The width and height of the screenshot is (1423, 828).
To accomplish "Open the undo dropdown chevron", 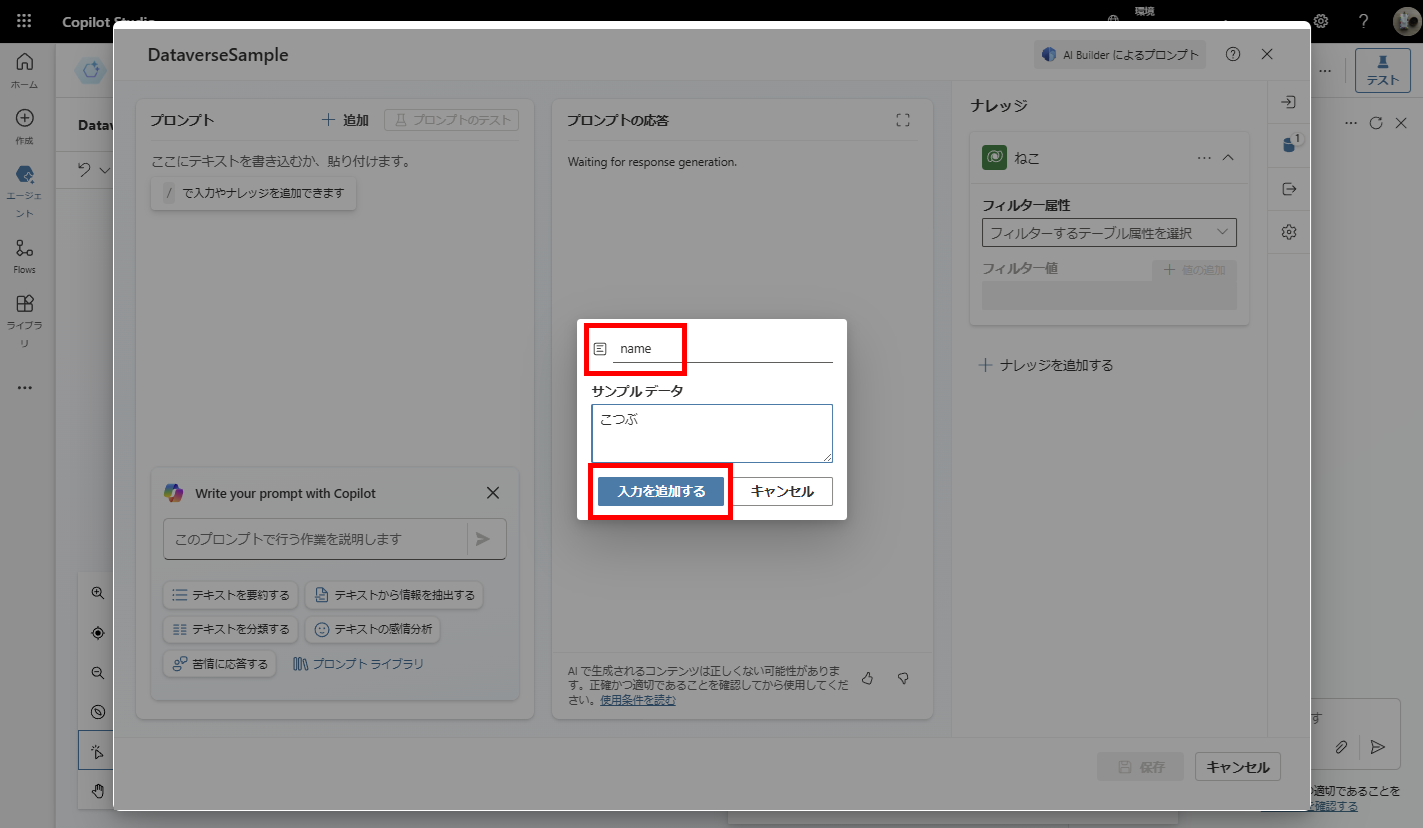I will (x=107, y=170).
